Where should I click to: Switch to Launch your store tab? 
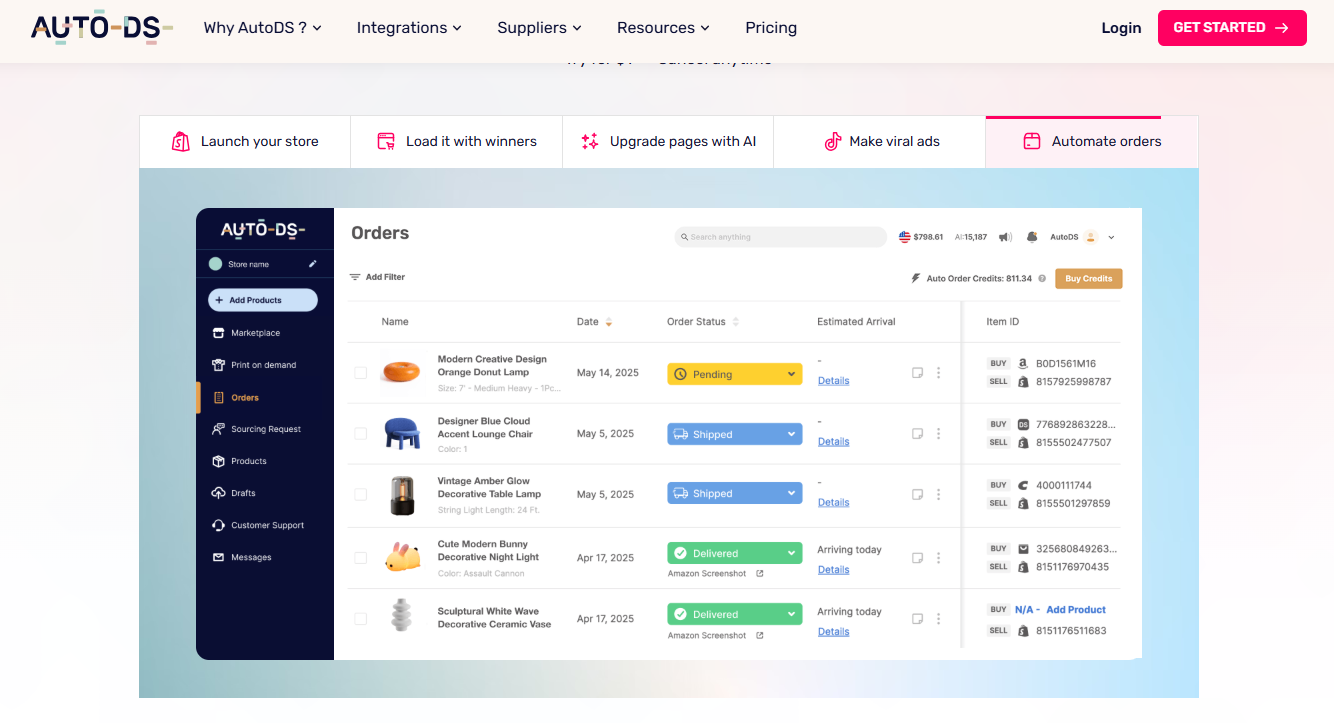click(245, 142)
